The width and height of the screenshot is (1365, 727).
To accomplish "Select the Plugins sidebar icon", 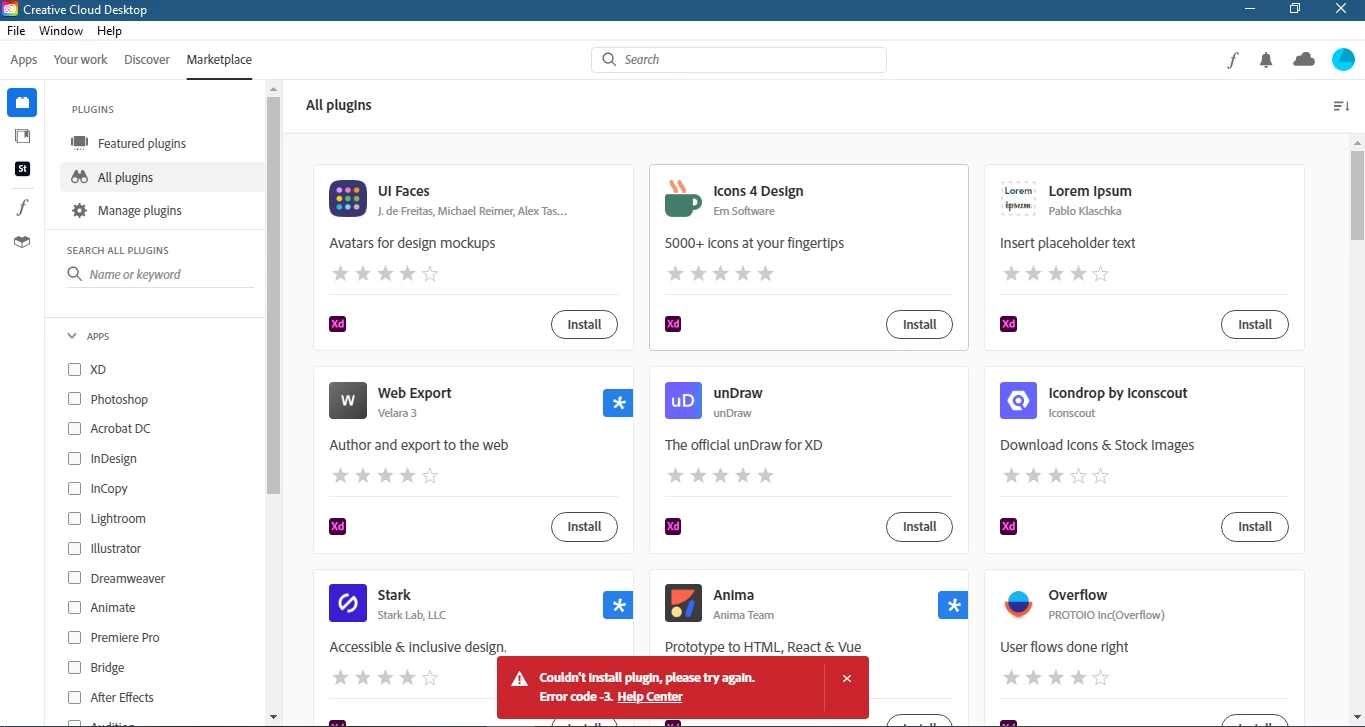I will coord(22,102).
